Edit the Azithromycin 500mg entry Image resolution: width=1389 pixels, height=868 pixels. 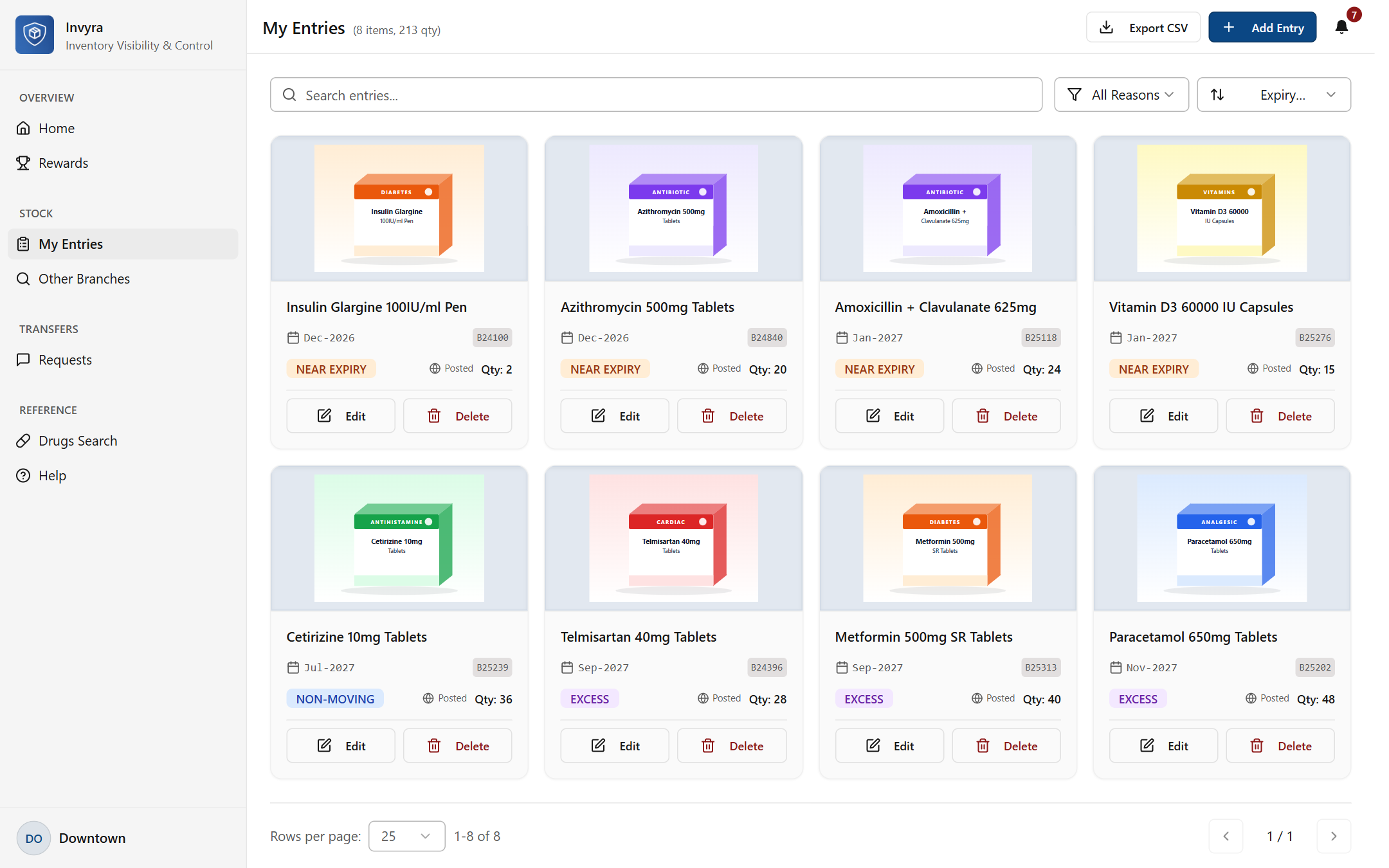615,416
